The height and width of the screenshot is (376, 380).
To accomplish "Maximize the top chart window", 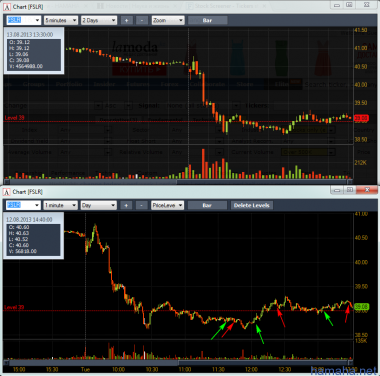I will [349, 5].
